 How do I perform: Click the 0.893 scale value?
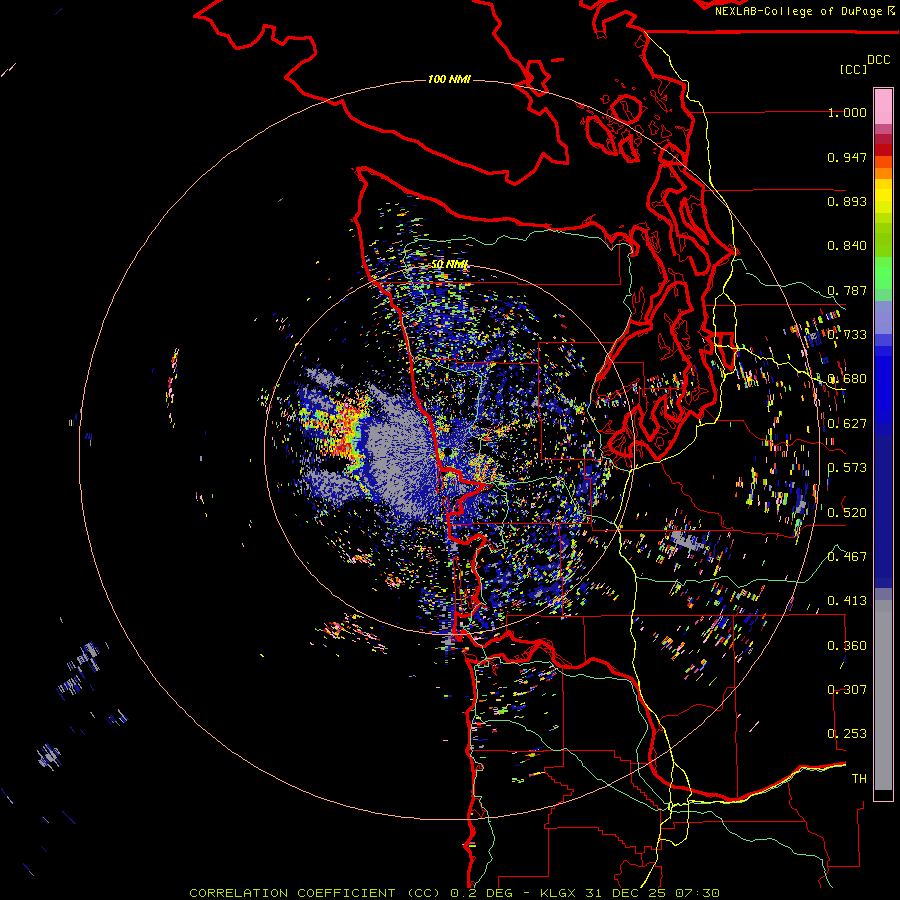click(847, 201)
